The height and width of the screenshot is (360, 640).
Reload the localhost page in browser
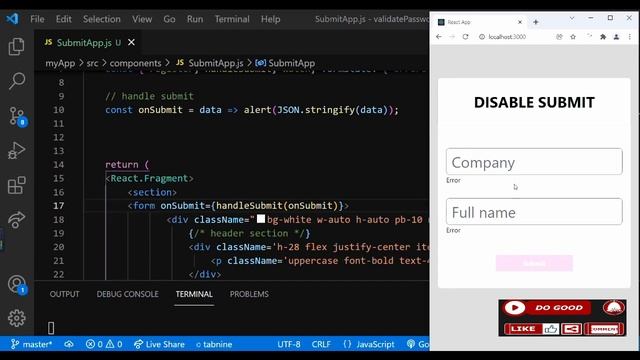(465, 37)
